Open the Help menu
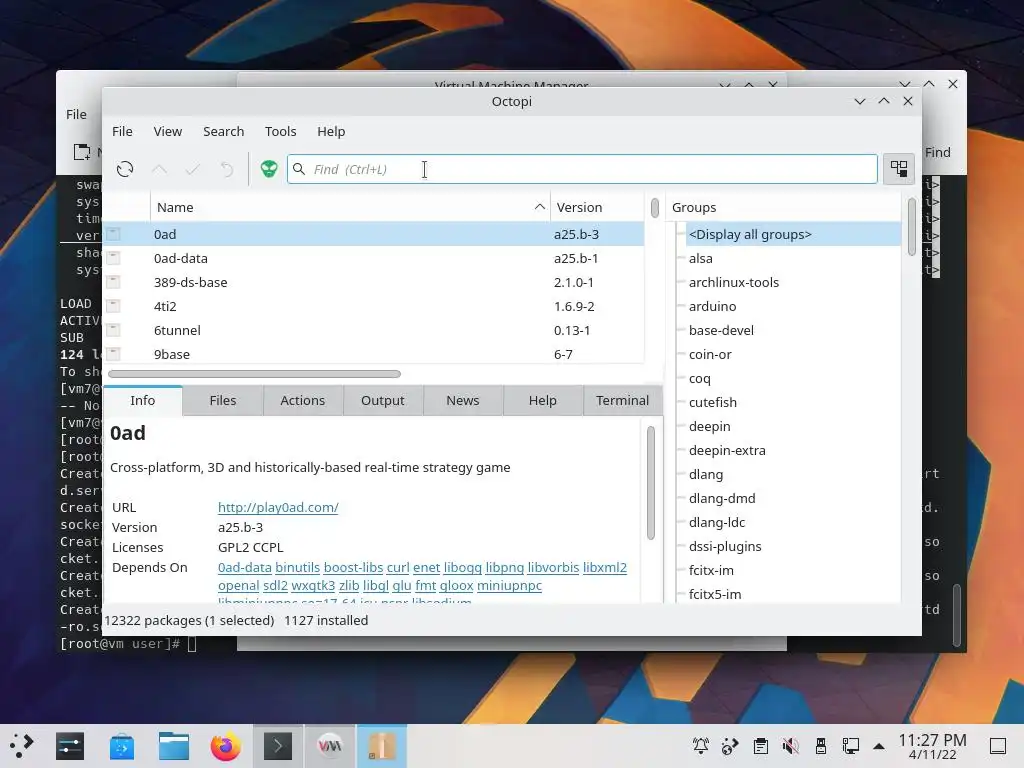1024x768 pixels. [x=331, y=131]
